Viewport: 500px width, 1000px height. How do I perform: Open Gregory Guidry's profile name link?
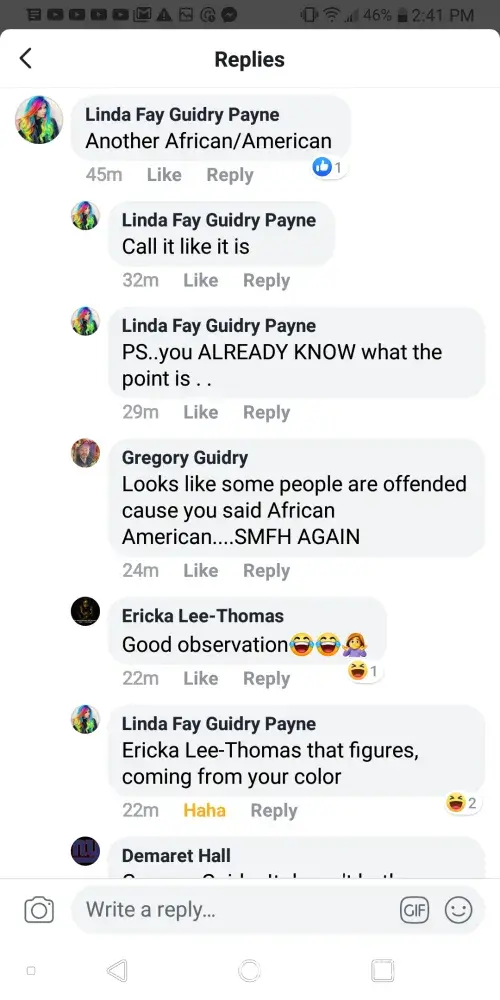click(x=185, y=457)
